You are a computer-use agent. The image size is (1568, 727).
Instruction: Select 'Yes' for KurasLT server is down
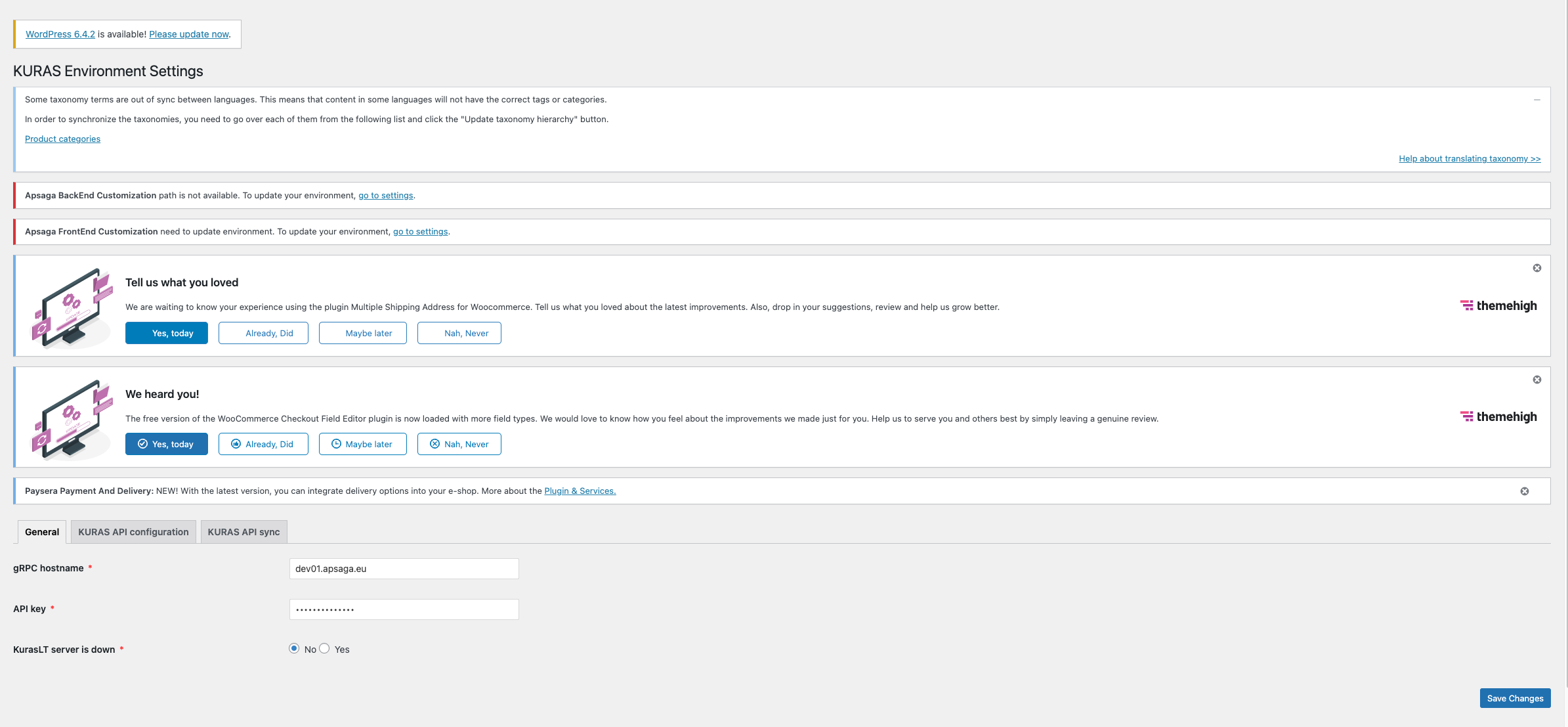[324, 648]
